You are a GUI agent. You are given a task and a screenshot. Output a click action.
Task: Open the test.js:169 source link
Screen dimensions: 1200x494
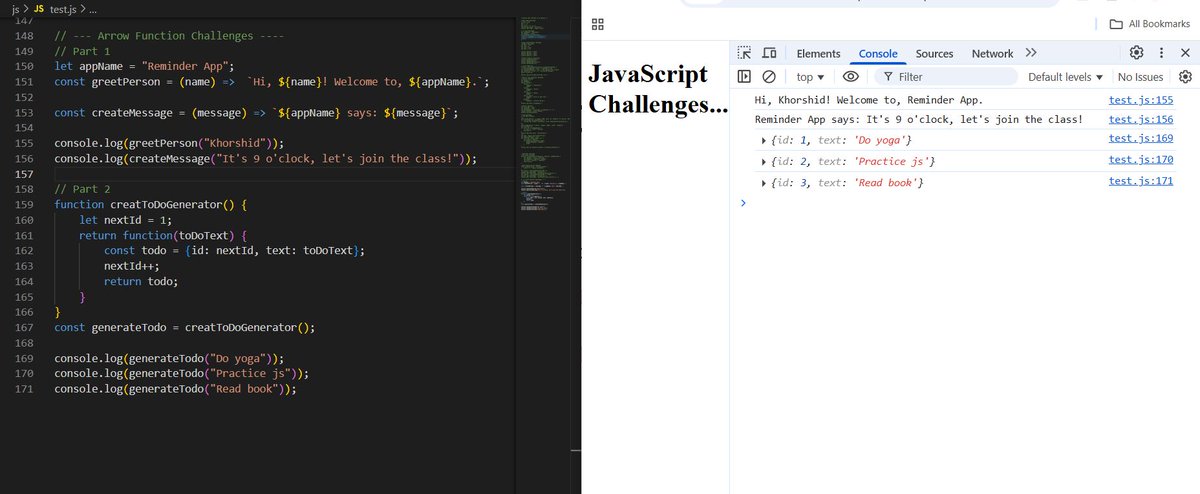point(1141,138)
